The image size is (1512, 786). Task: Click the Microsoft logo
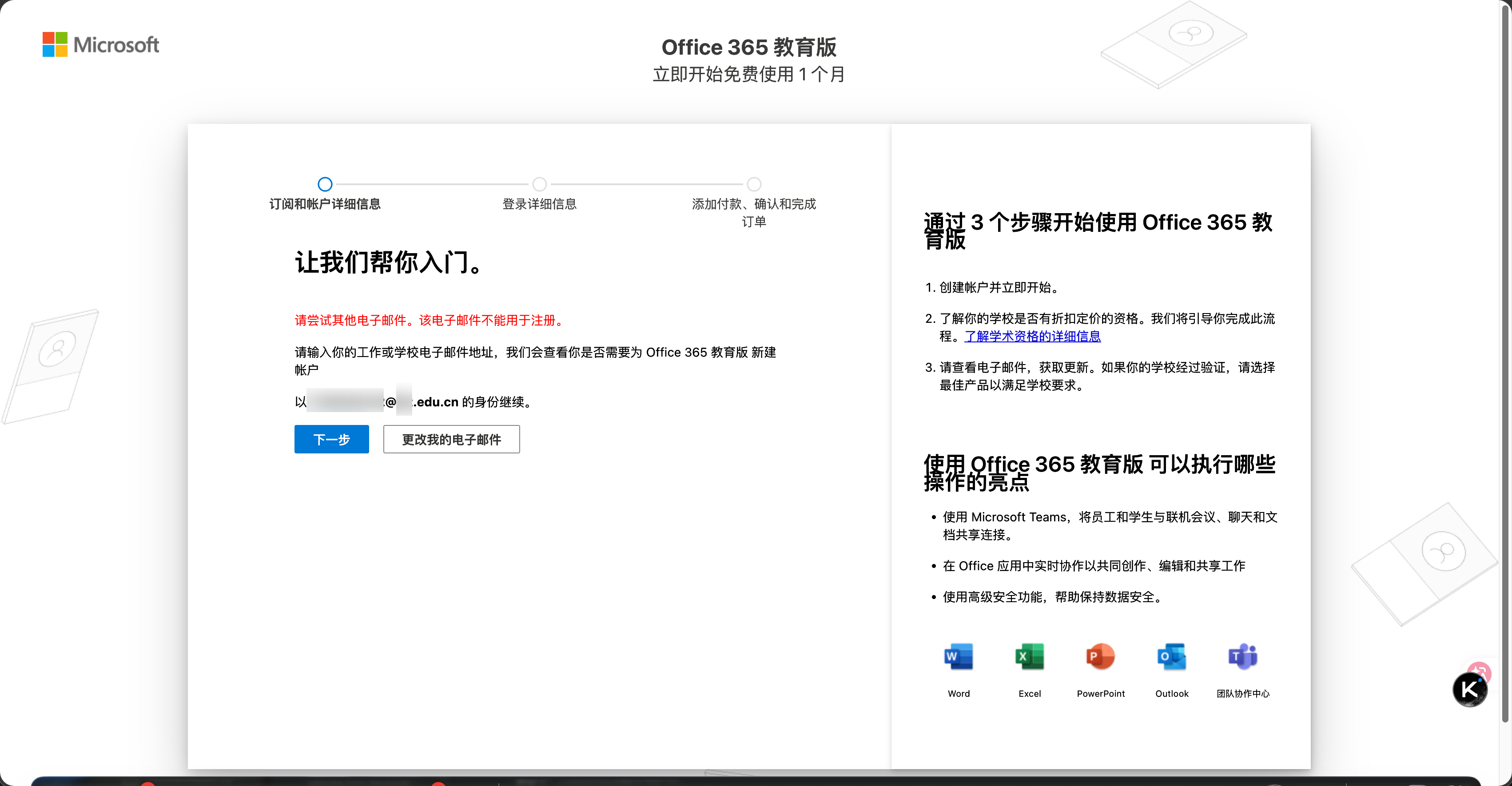[x=100, y=44]
